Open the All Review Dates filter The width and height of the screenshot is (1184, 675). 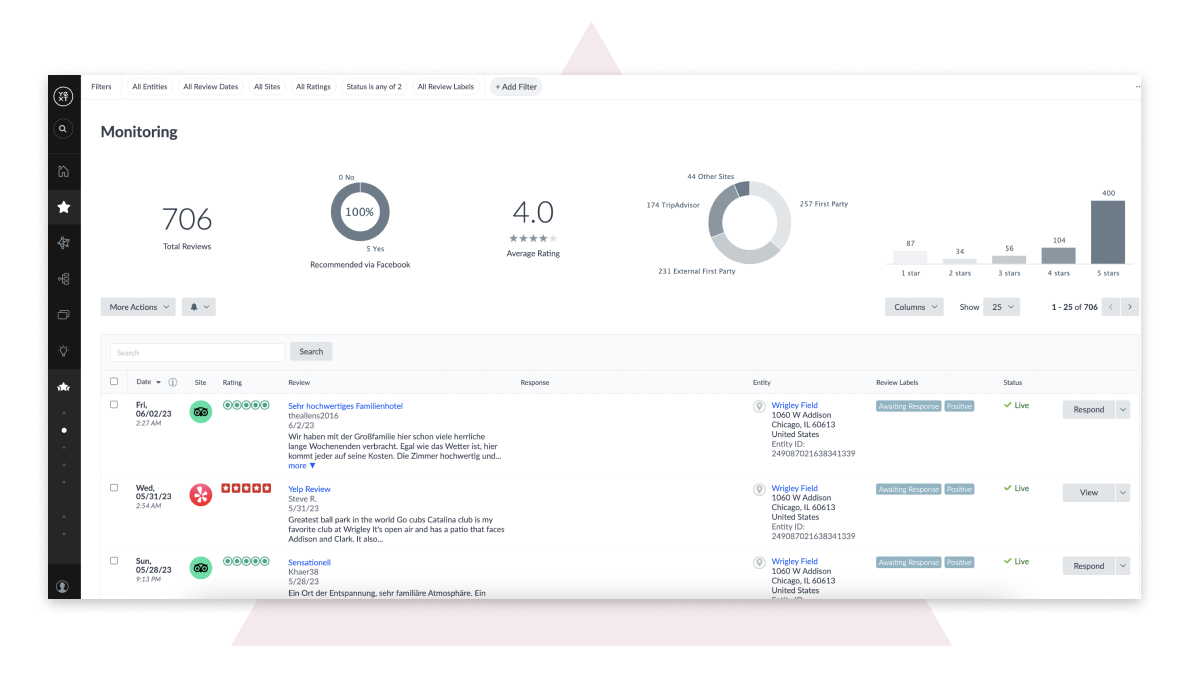click(x=210, y=86)
